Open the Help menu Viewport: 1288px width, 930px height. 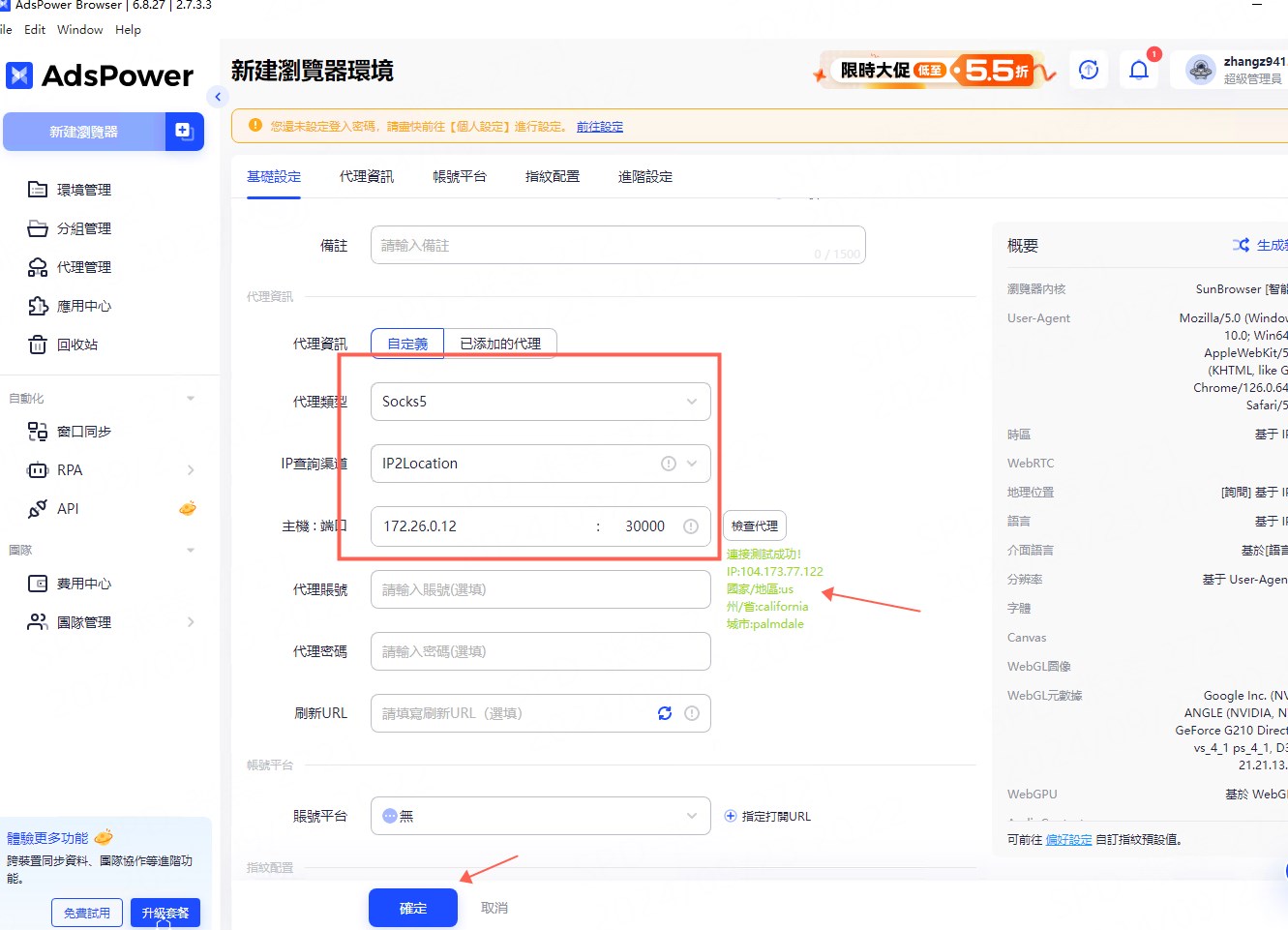pos(128,29)
